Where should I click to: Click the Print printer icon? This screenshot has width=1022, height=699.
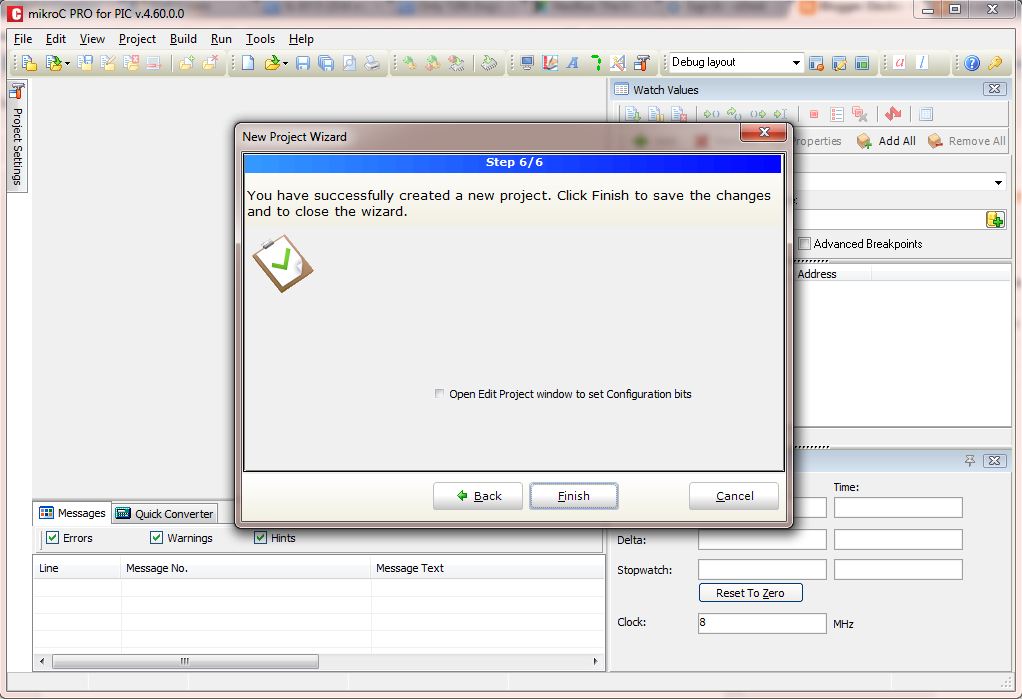(372, 63)
